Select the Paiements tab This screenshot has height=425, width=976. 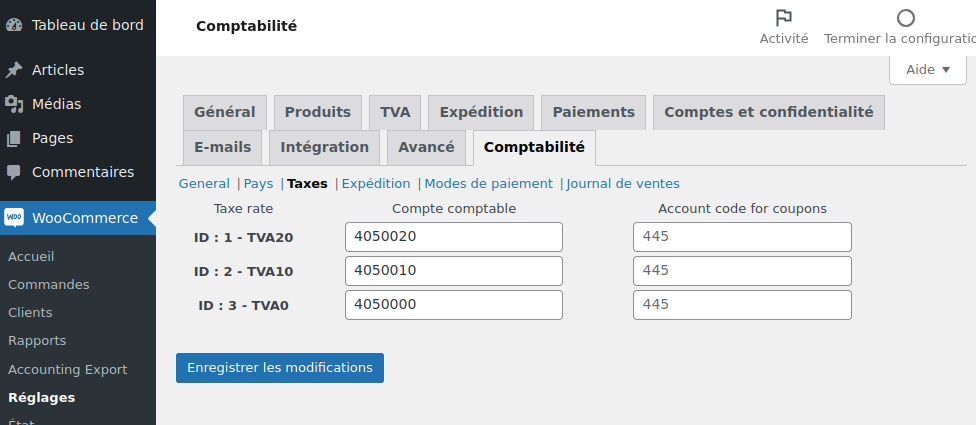[x=593, y=113]
